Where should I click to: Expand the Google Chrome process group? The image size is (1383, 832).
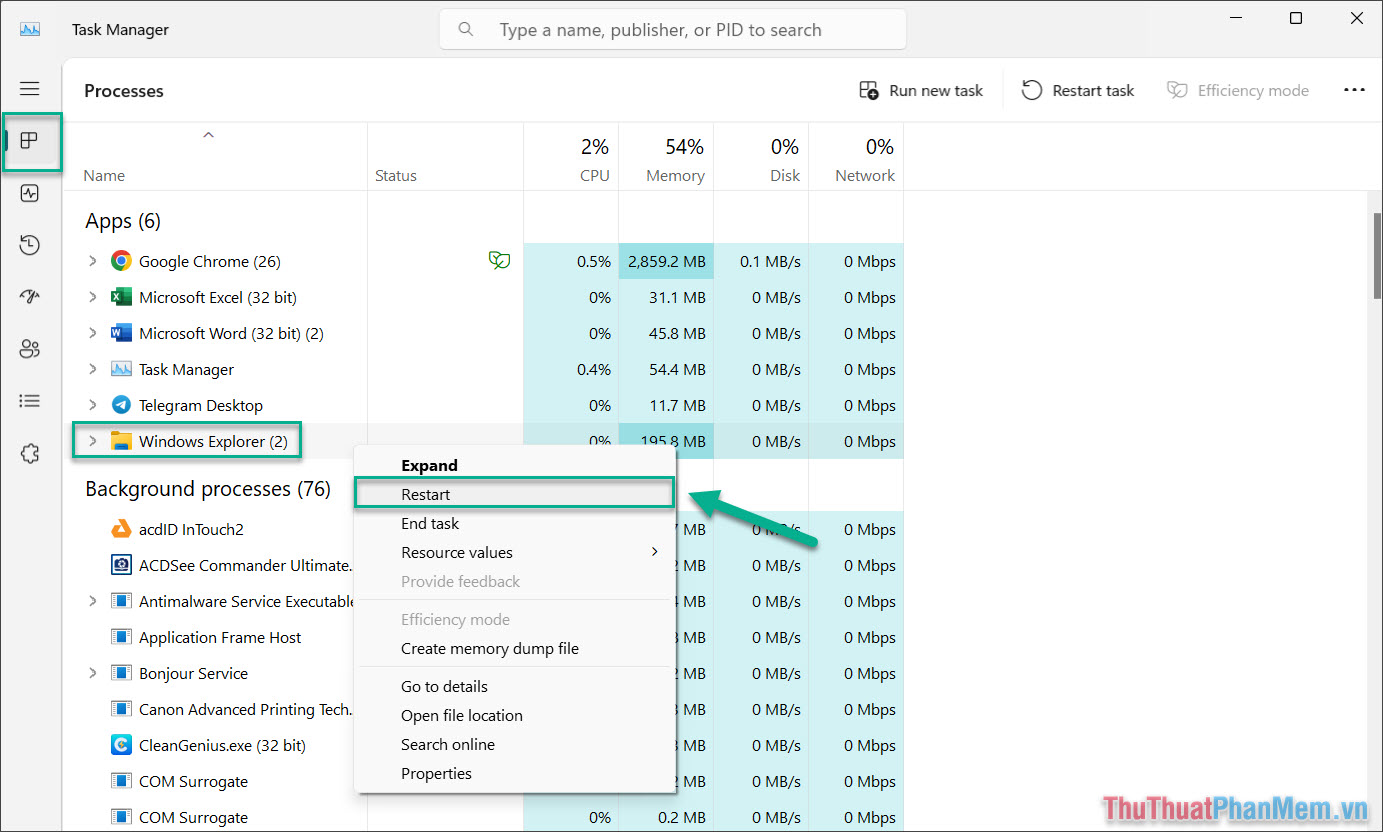pyautogui.click(x=92, y=261)
